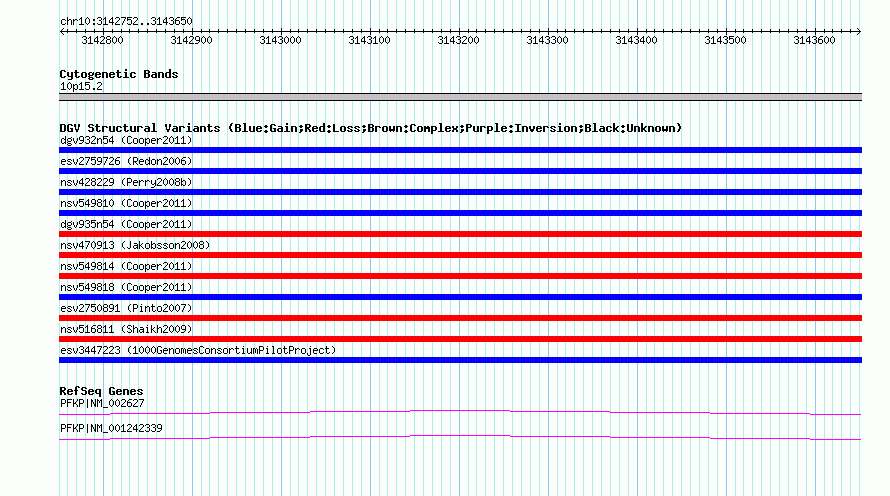The width and height of the screenshot is (890, 496).
Task: Select variant label nsv549814 (Cooper2011)
Action: (x=126, y=266)
